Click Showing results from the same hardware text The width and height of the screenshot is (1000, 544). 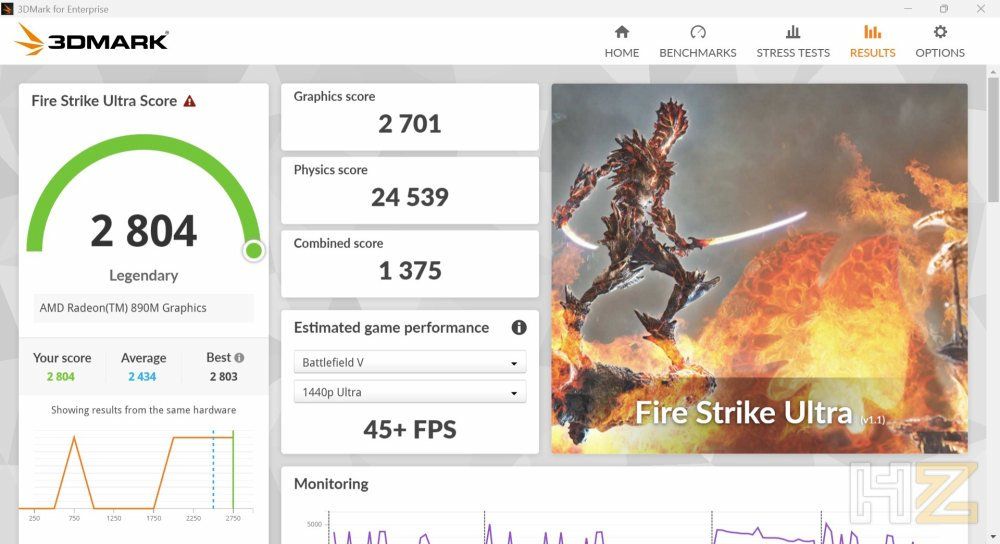pyautogui.click(x=143, y=410)
